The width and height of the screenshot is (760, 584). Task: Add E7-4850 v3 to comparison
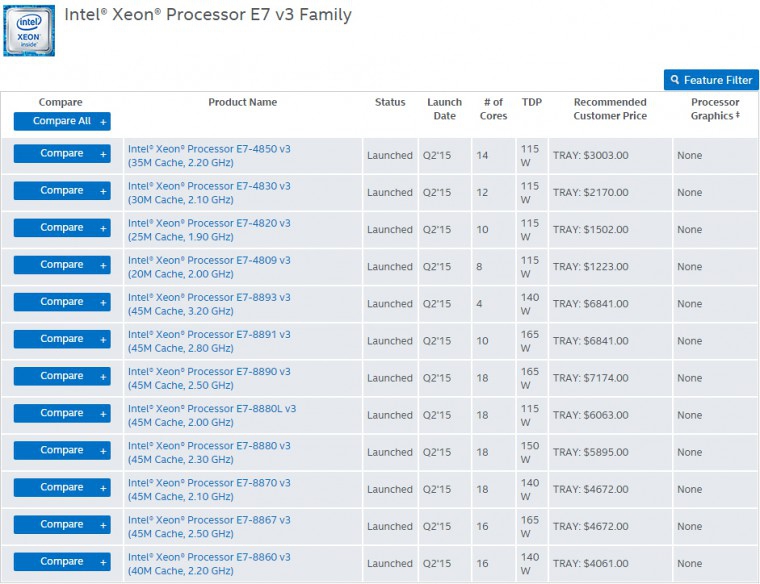(62, 154)
